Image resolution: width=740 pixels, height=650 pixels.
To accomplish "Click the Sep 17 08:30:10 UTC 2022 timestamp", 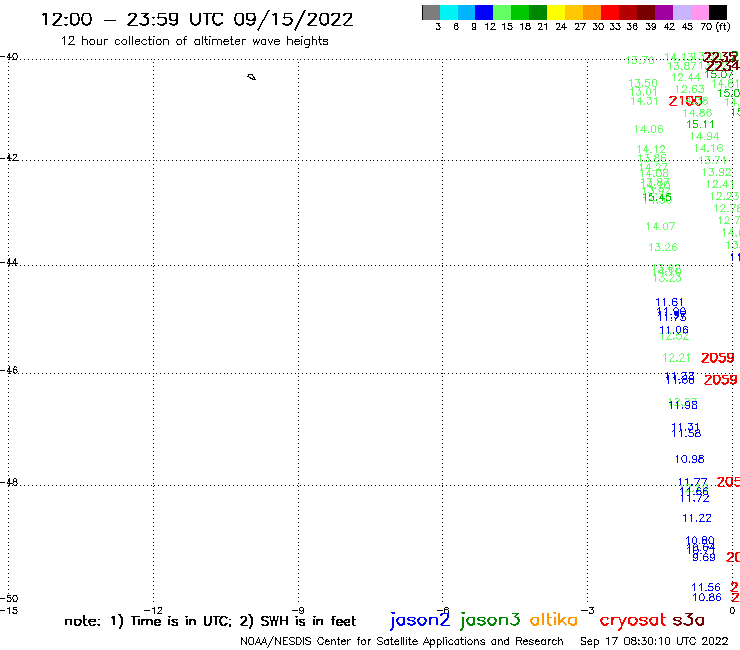I will point(654,642).
